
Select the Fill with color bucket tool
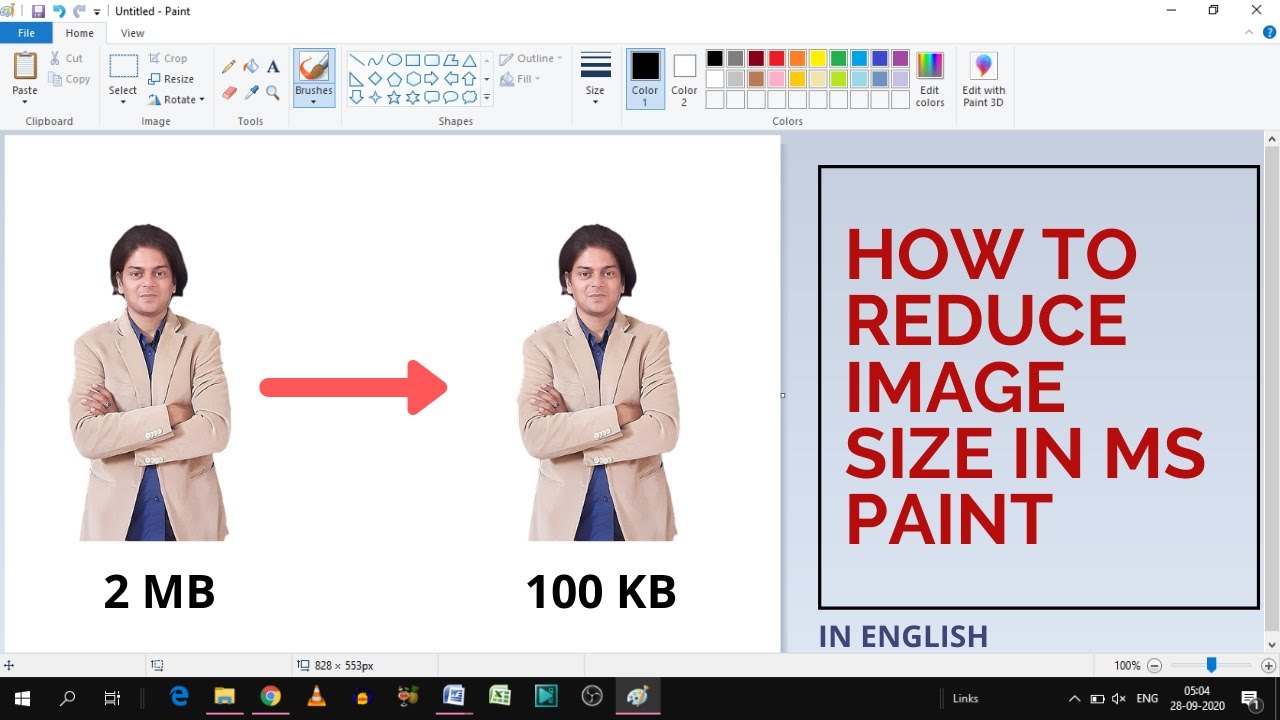[x=251, y=67]
